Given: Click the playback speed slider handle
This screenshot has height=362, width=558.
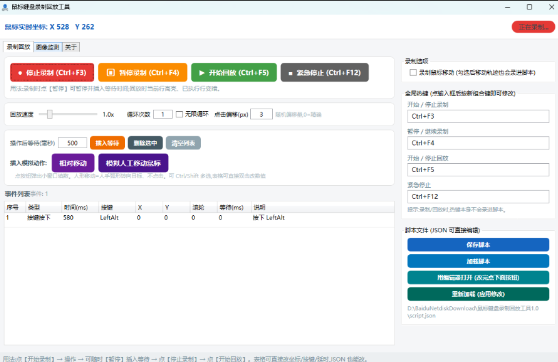Looking at the screenshot, I should pos(50,114).
